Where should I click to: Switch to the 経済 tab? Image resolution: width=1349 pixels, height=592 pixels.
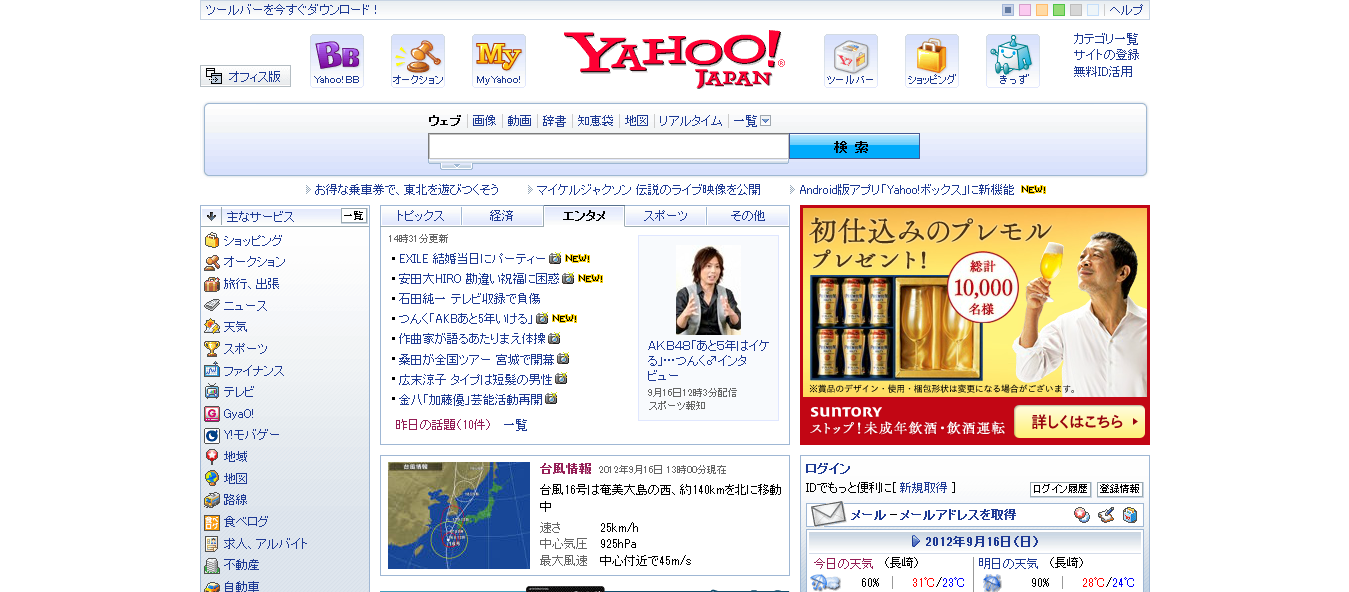point(502,216)
